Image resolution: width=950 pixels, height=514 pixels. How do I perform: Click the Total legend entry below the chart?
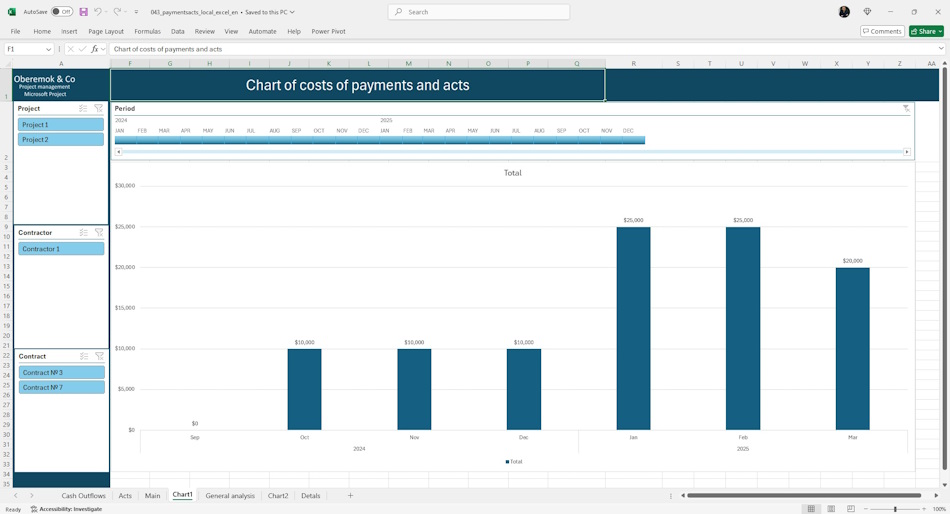tap(514, 462)
